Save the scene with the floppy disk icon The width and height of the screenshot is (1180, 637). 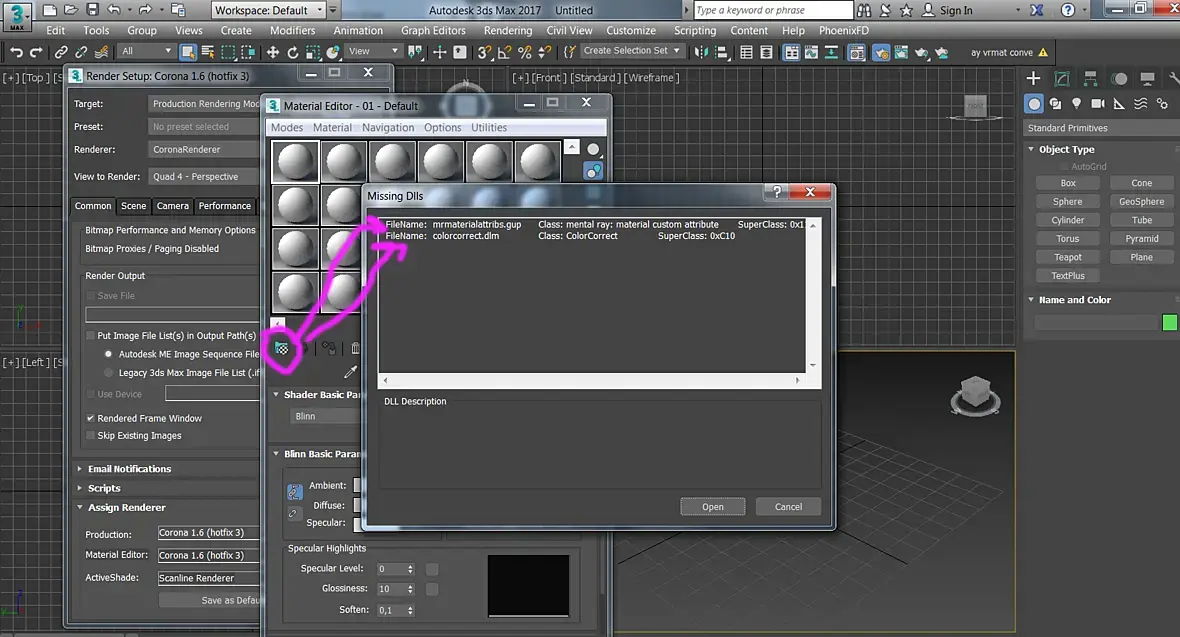pos(92,10)
